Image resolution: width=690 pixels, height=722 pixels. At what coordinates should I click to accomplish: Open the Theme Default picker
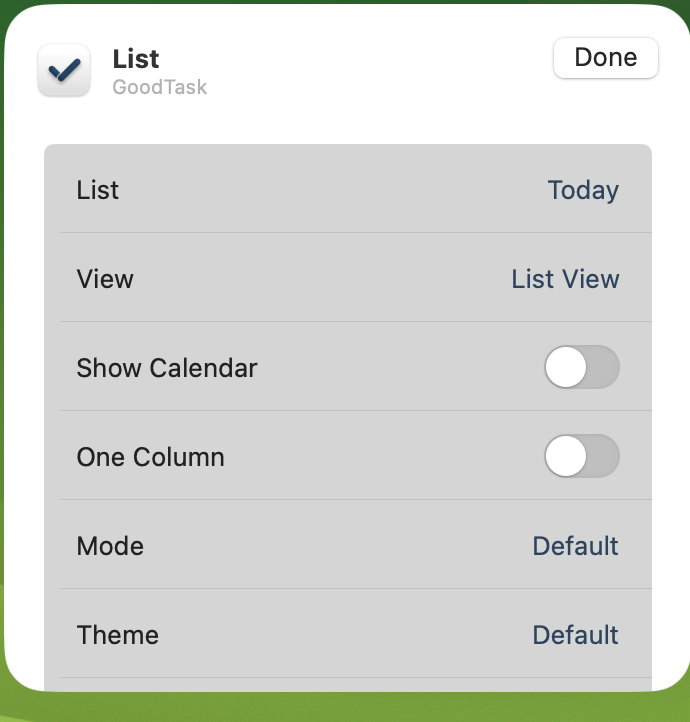click(575, 635)
